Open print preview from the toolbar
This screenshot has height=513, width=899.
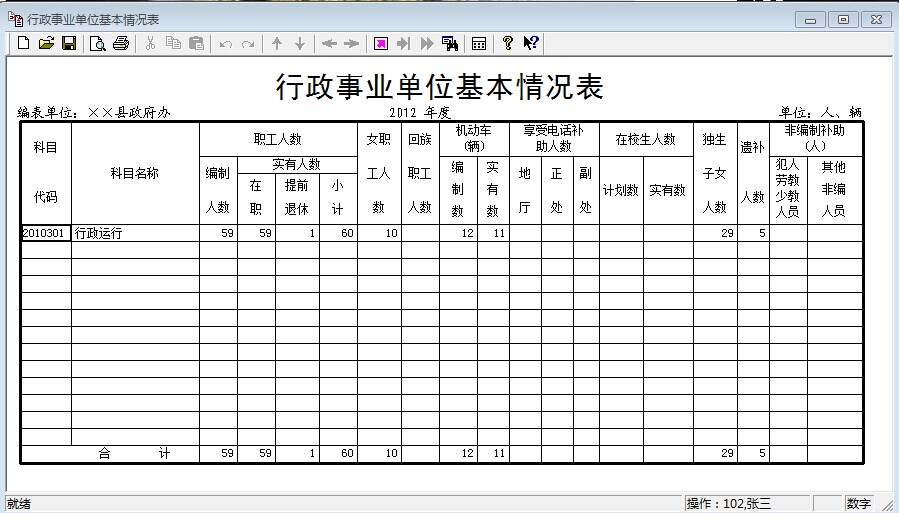click(98, 43)
